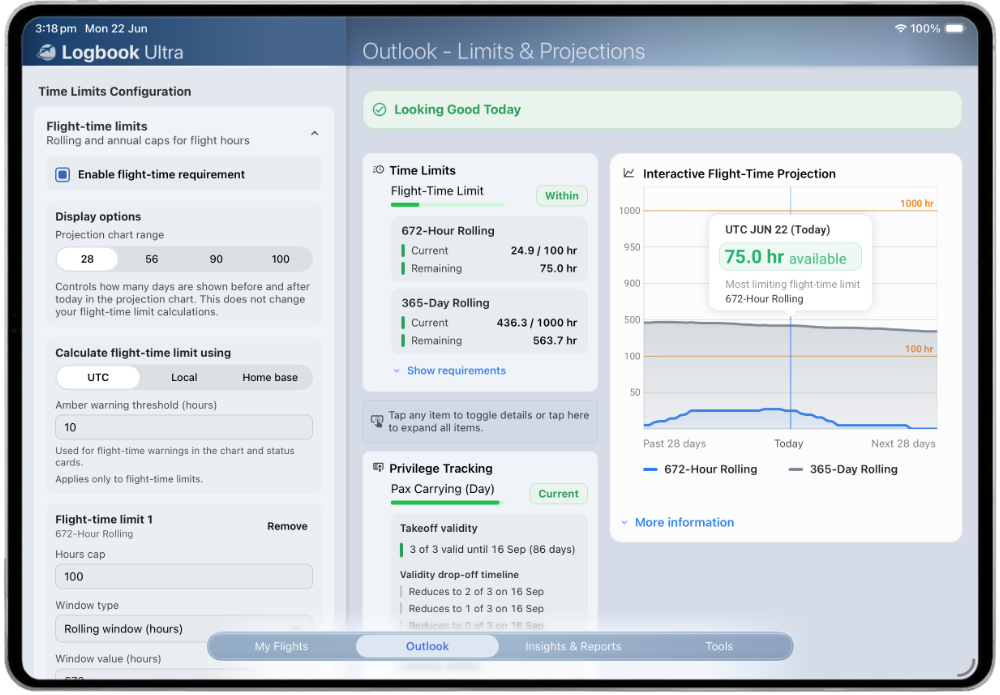Image resolution: width=1000 pixels, height=695 pixels.
Task: Click the 'Past 28 days' axis label
Action: coord(674,443)
